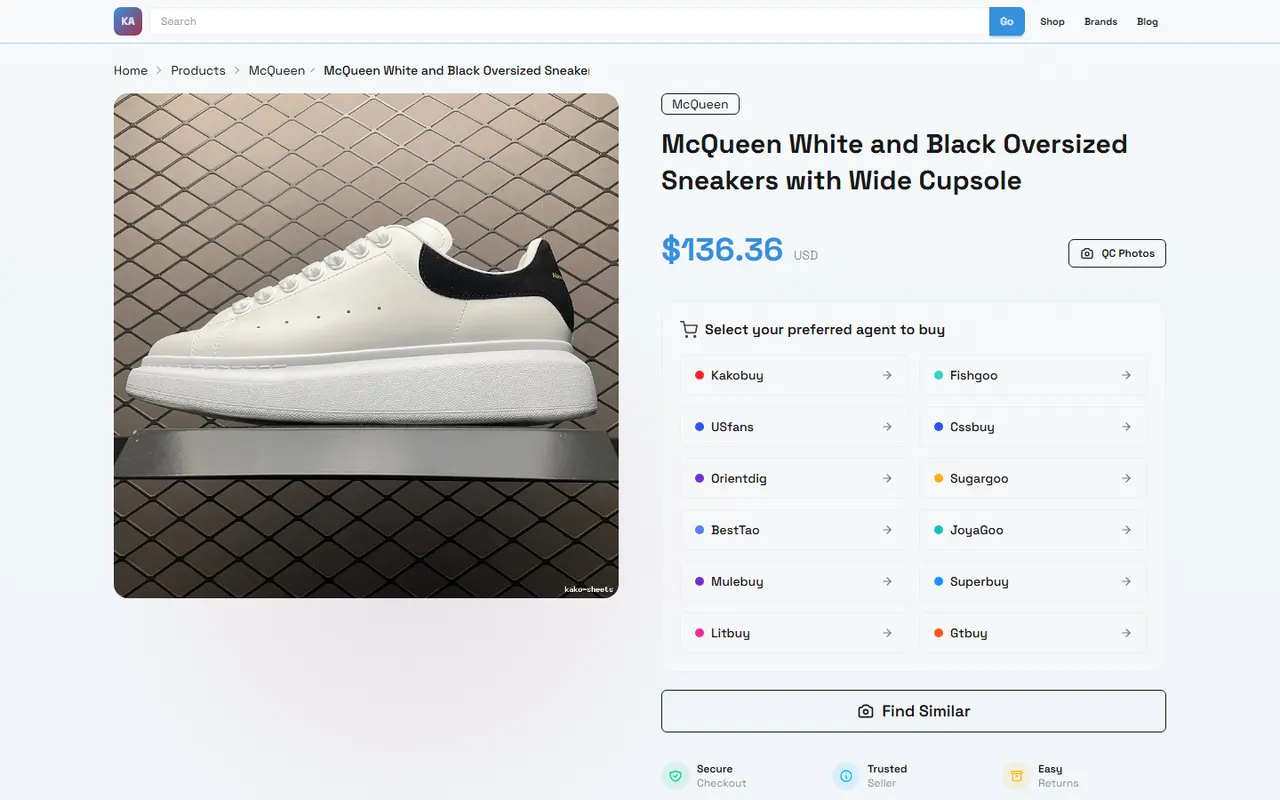This screenshot has height=800, width=1280.
Task: Click the Trusted Seller info icon
Action: (x=846, y=776)
